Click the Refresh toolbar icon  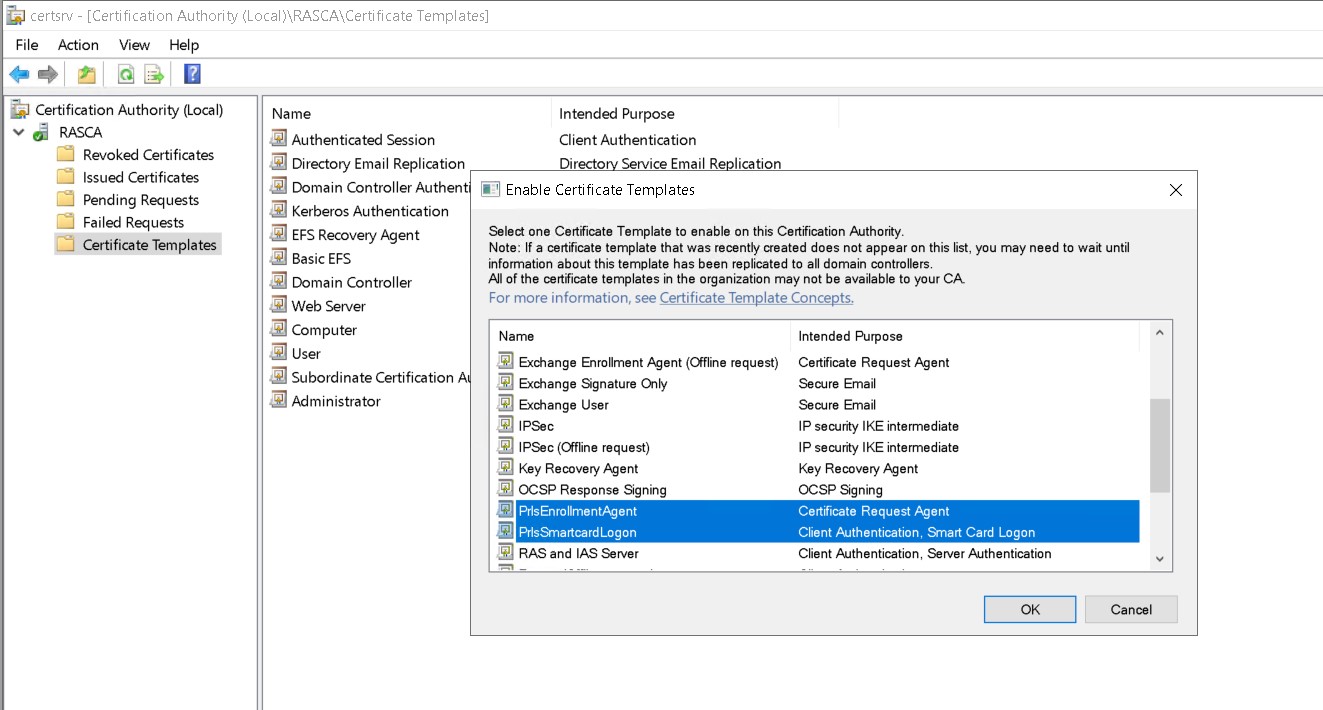(x=126, y=74)
